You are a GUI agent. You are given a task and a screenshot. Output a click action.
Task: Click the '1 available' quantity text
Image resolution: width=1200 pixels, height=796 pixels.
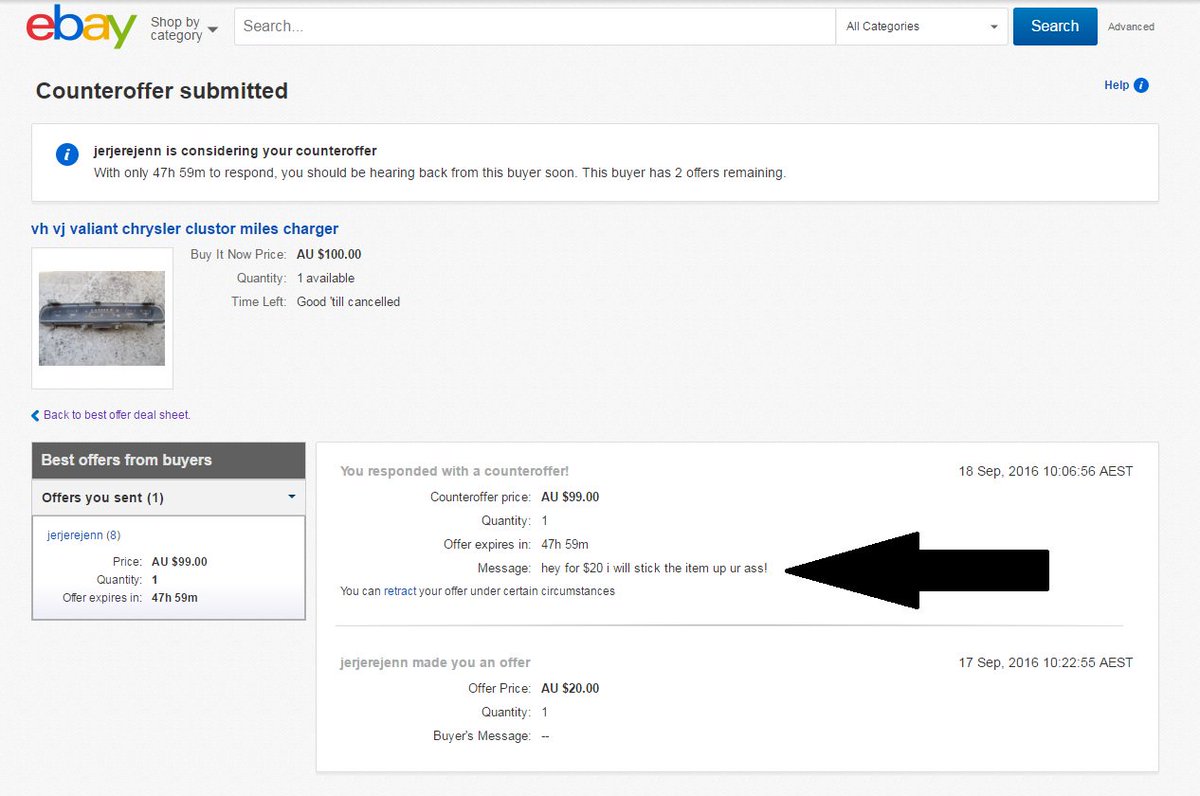click(x=326, y=278)
